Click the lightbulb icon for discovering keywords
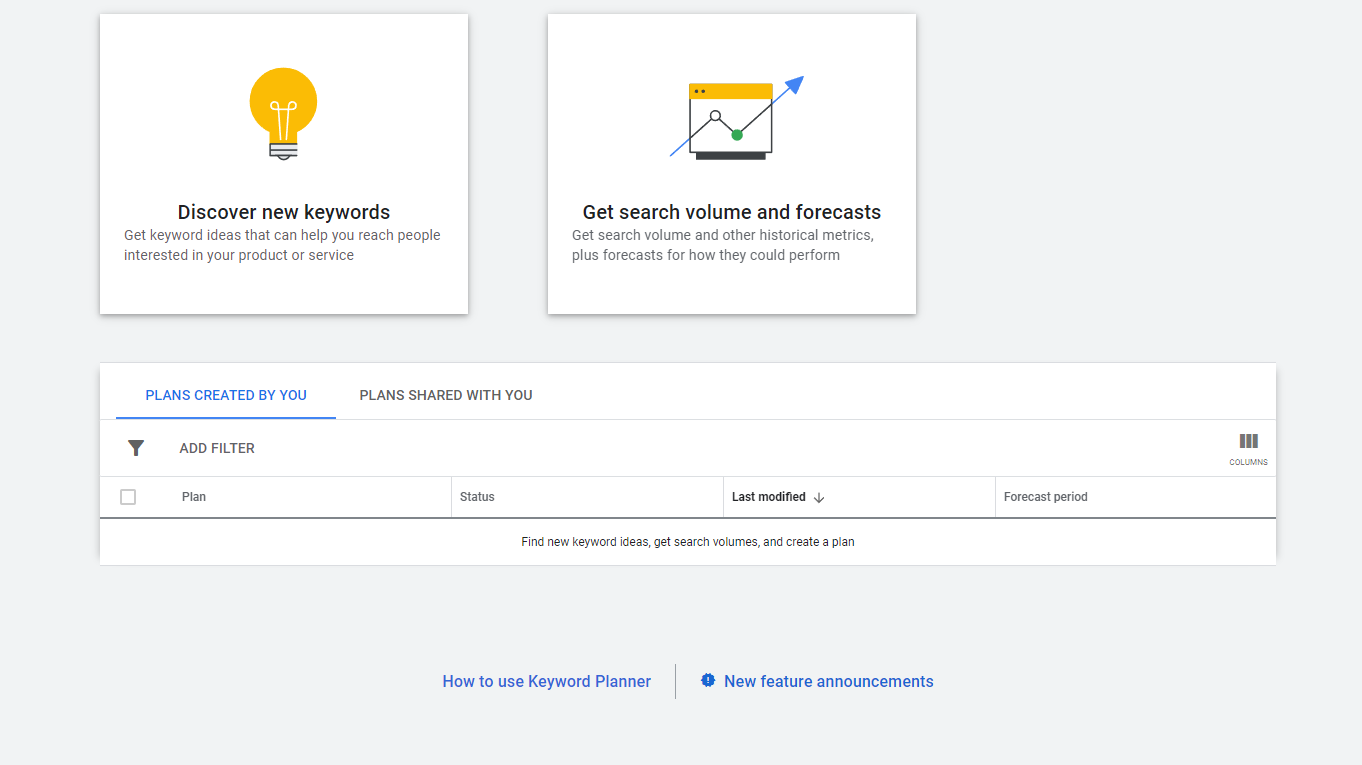 (283, 113)
